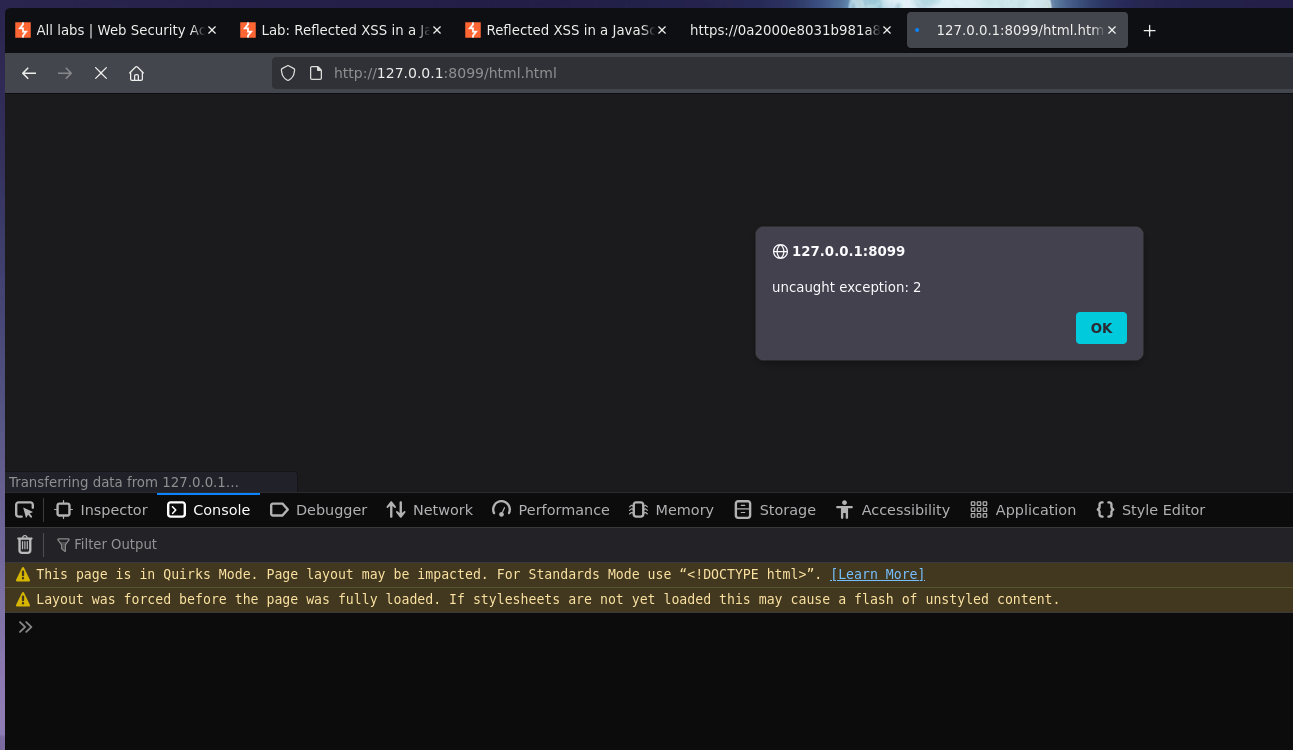The height and width of the screenshot is (750, 1293).
Task: Close the Lab: Reflected XSS tab
Action: [437, 30]
